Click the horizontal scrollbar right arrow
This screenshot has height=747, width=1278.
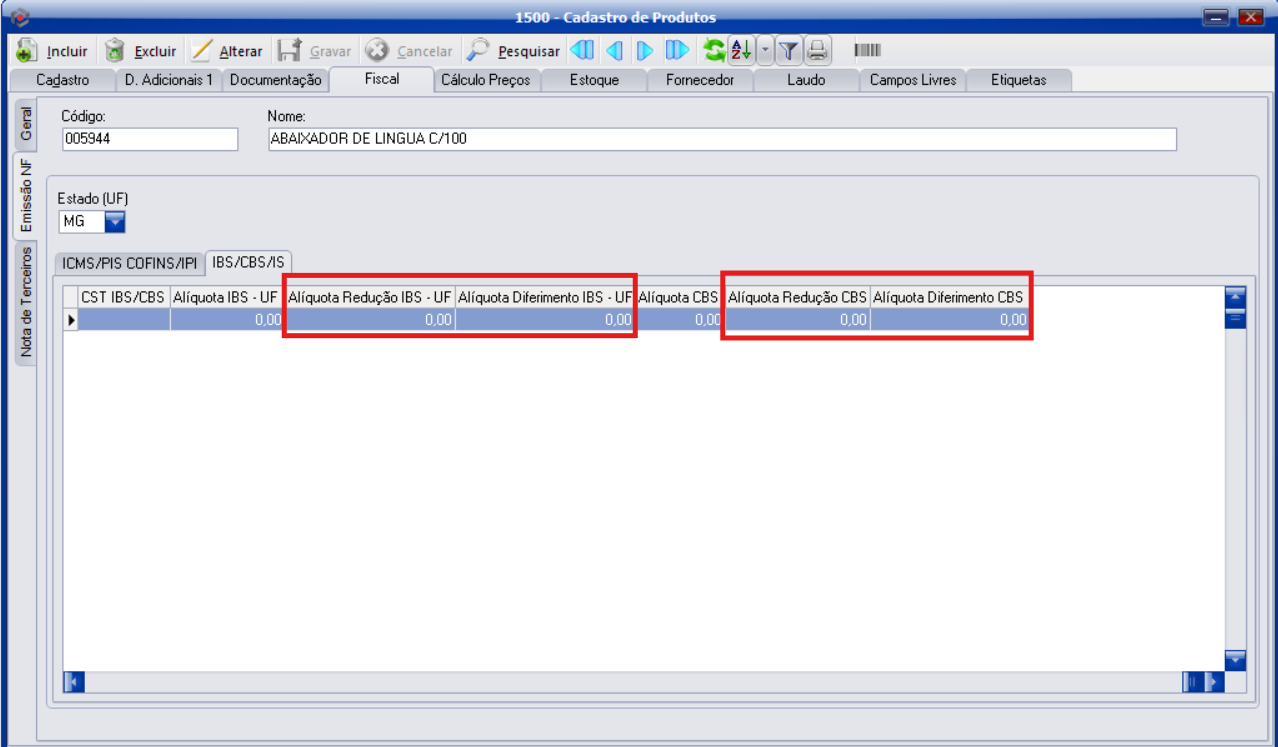coord(1215,682)
